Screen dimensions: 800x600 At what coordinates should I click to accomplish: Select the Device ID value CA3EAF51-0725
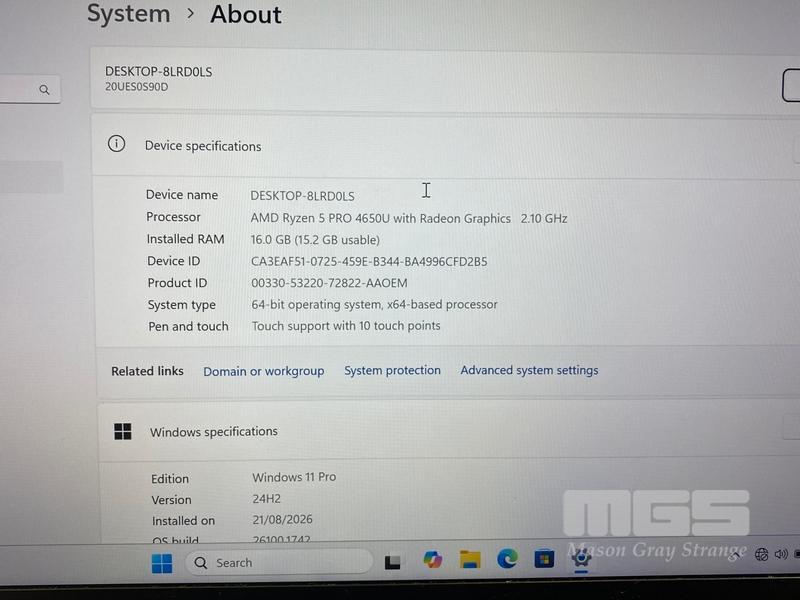(369, 262)
